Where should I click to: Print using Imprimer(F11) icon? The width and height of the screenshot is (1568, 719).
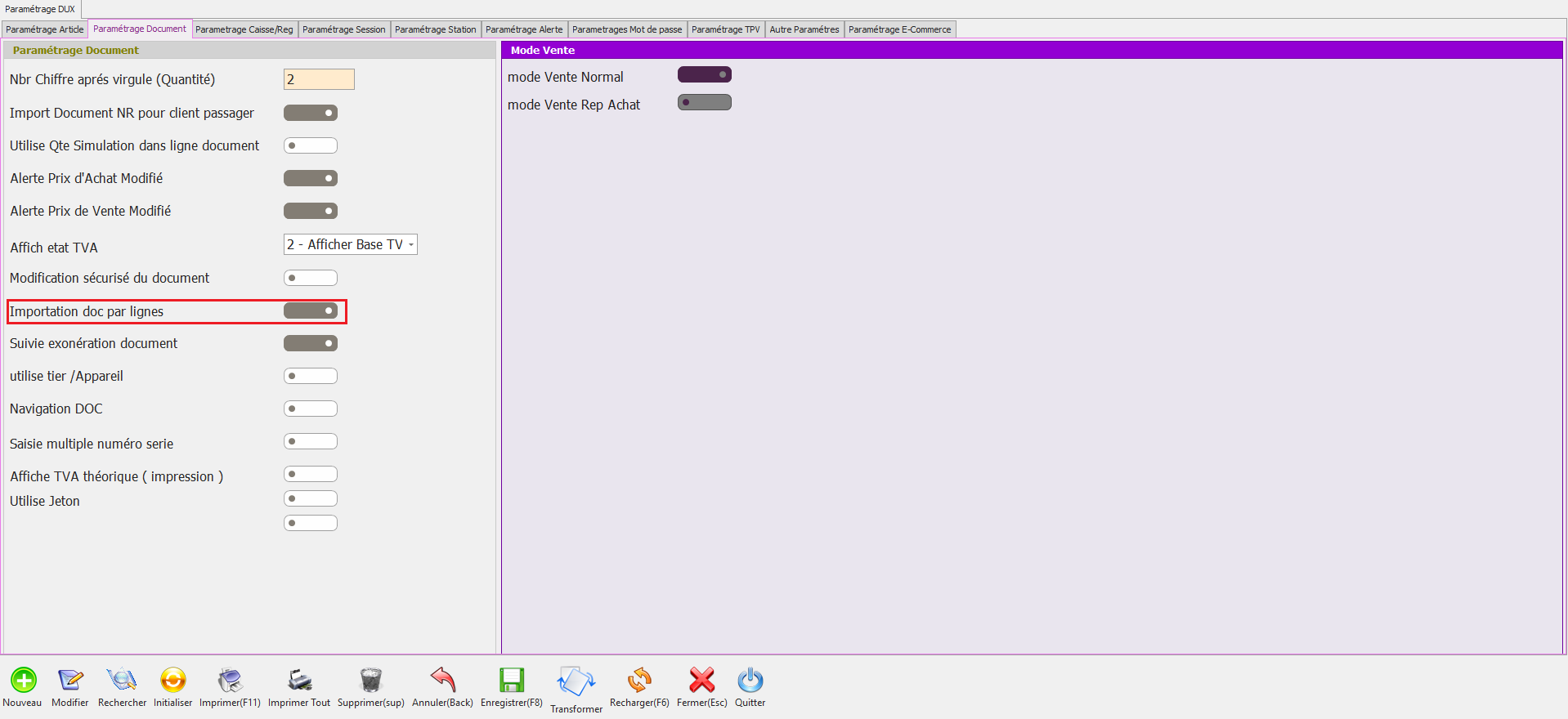[x=230, y=680]
